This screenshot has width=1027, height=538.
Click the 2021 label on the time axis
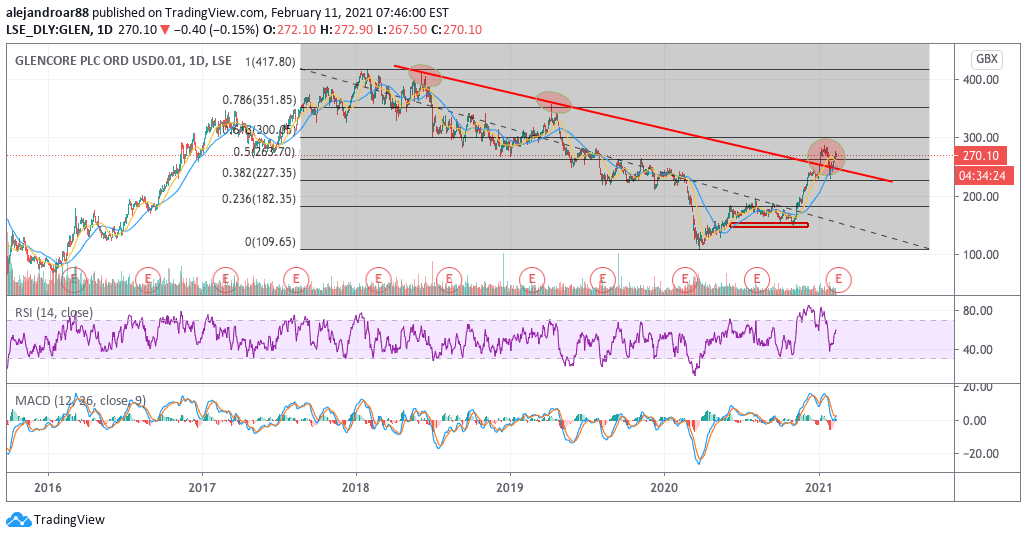tap(819, 488)
